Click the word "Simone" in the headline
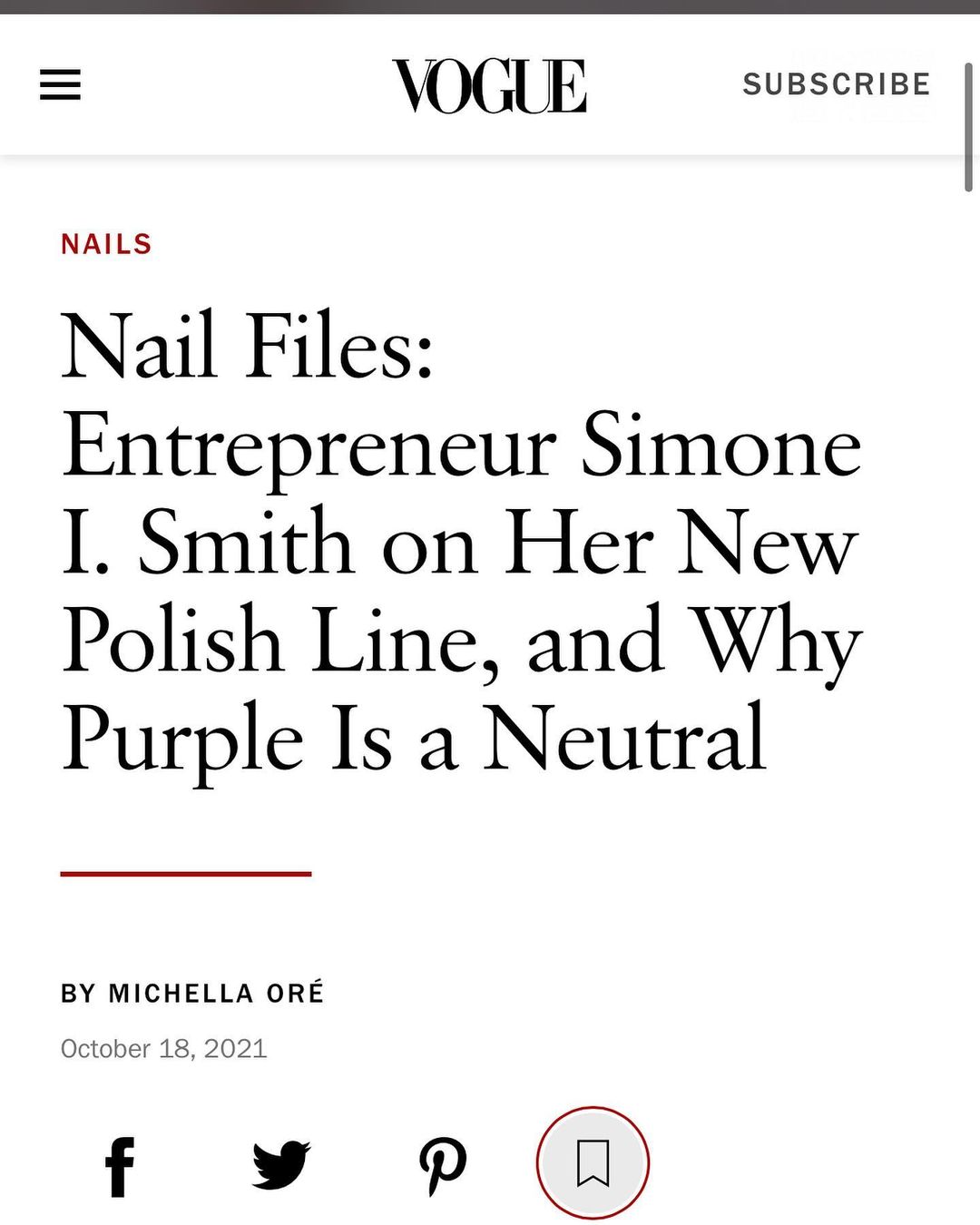 click(720, 445)
